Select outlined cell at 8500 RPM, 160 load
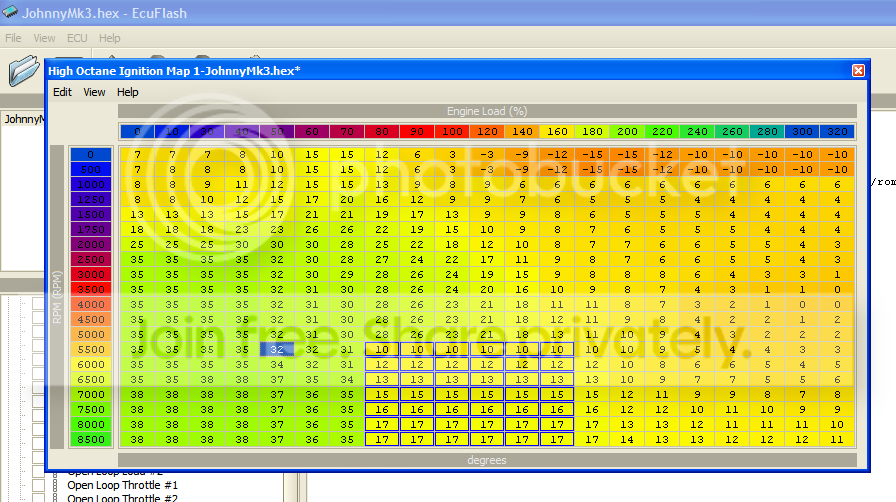This screenshot has height=502, width=896. click(557, 439)
